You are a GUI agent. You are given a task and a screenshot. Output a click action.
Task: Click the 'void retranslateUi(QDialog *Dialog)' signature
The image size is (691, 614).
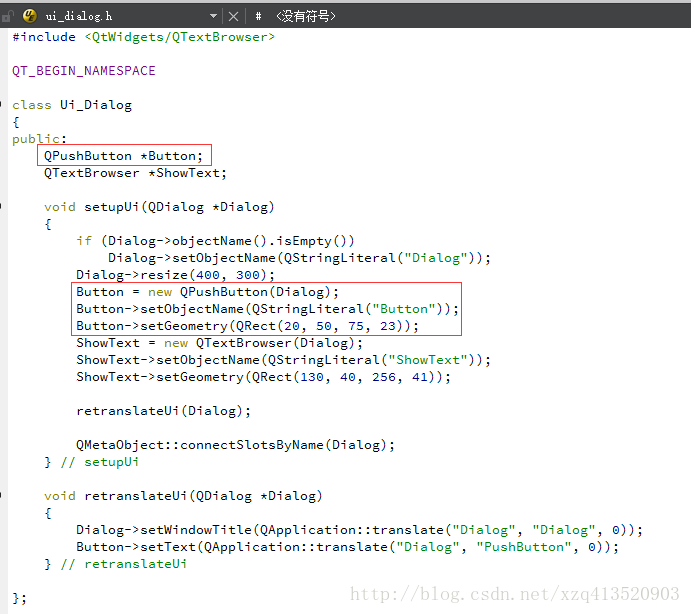click(183, 496)
